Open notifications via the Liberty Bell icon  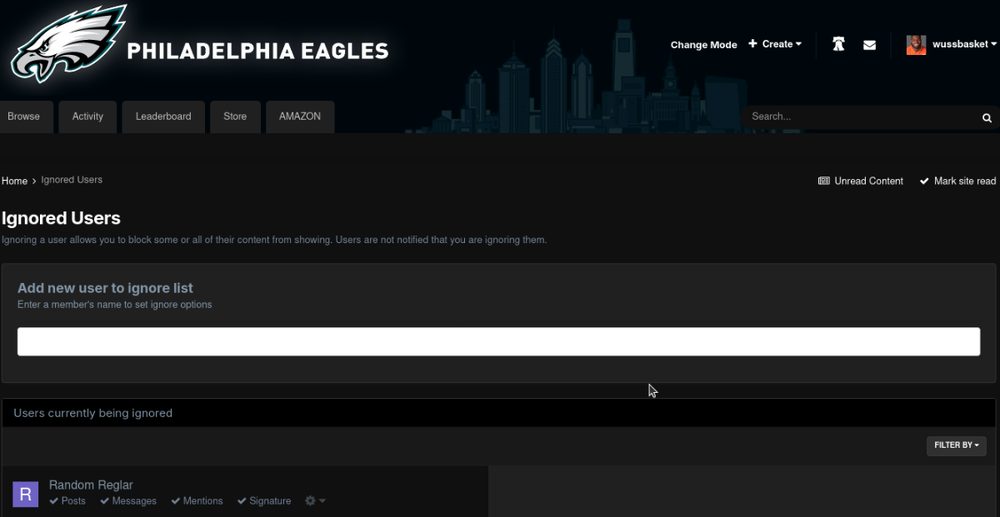[x=838, y=45]
